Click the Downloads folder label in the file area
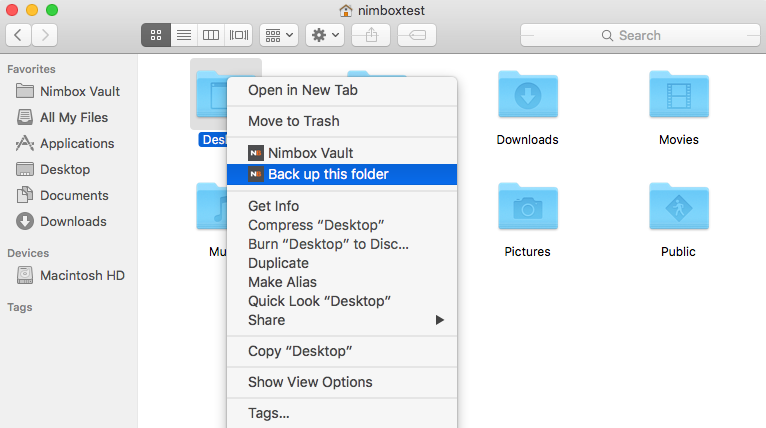This screenshot has height=428, width=766. (528, 140)
